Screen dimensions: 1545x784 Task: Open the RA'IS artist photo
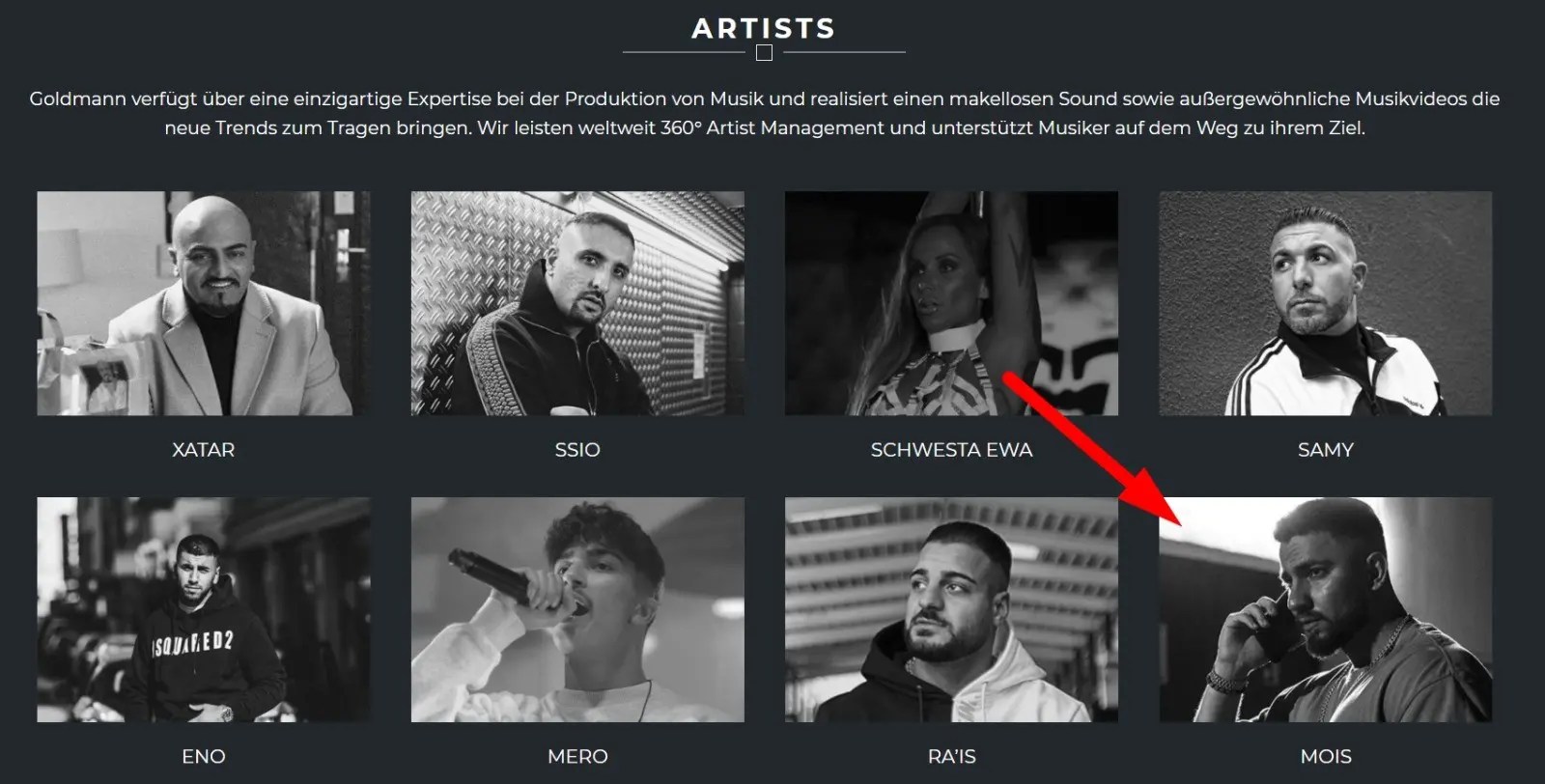click(951, 609)
